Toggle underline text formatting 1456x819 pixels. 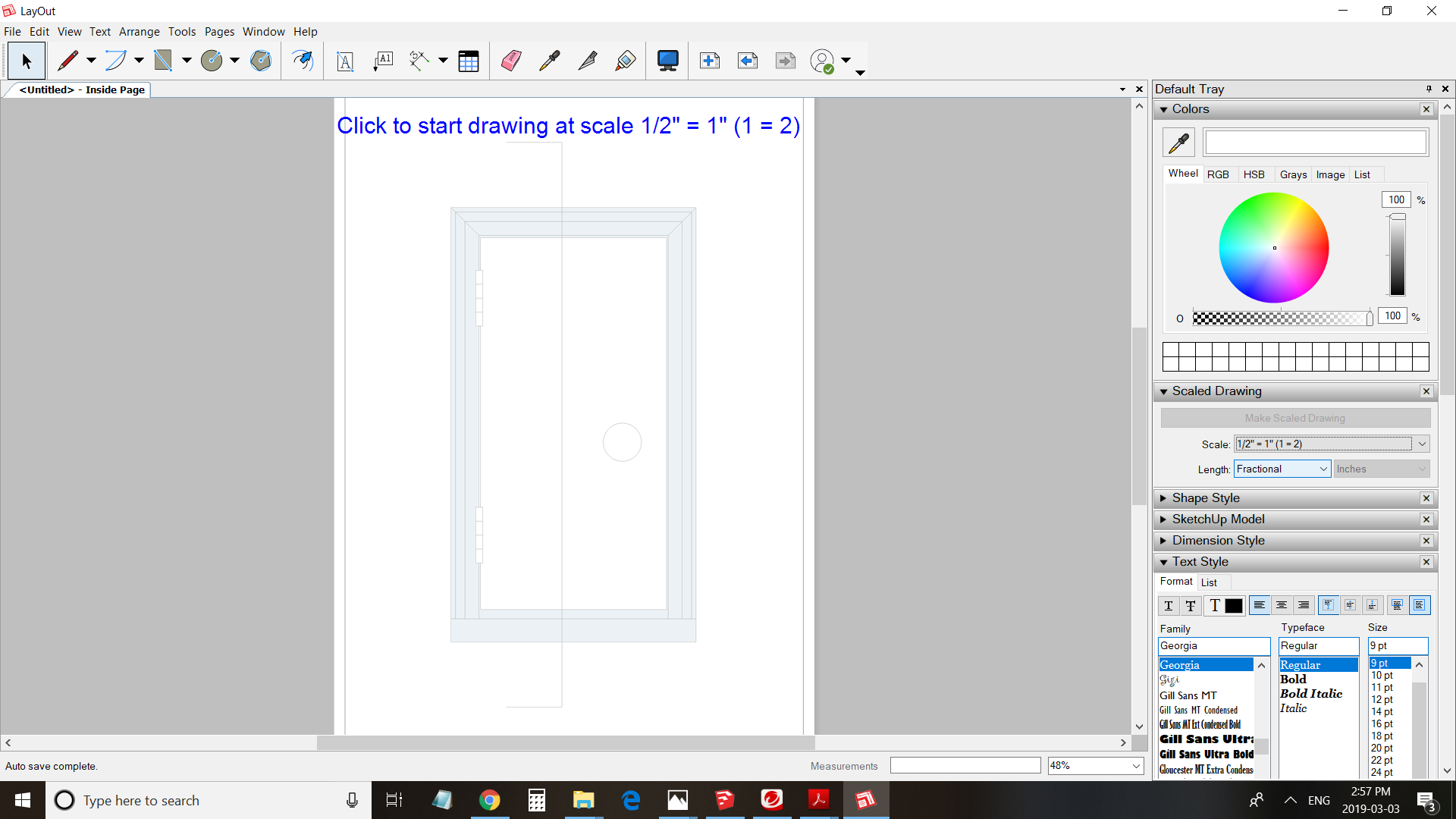pyautogui.click(x=1168, y=605)
